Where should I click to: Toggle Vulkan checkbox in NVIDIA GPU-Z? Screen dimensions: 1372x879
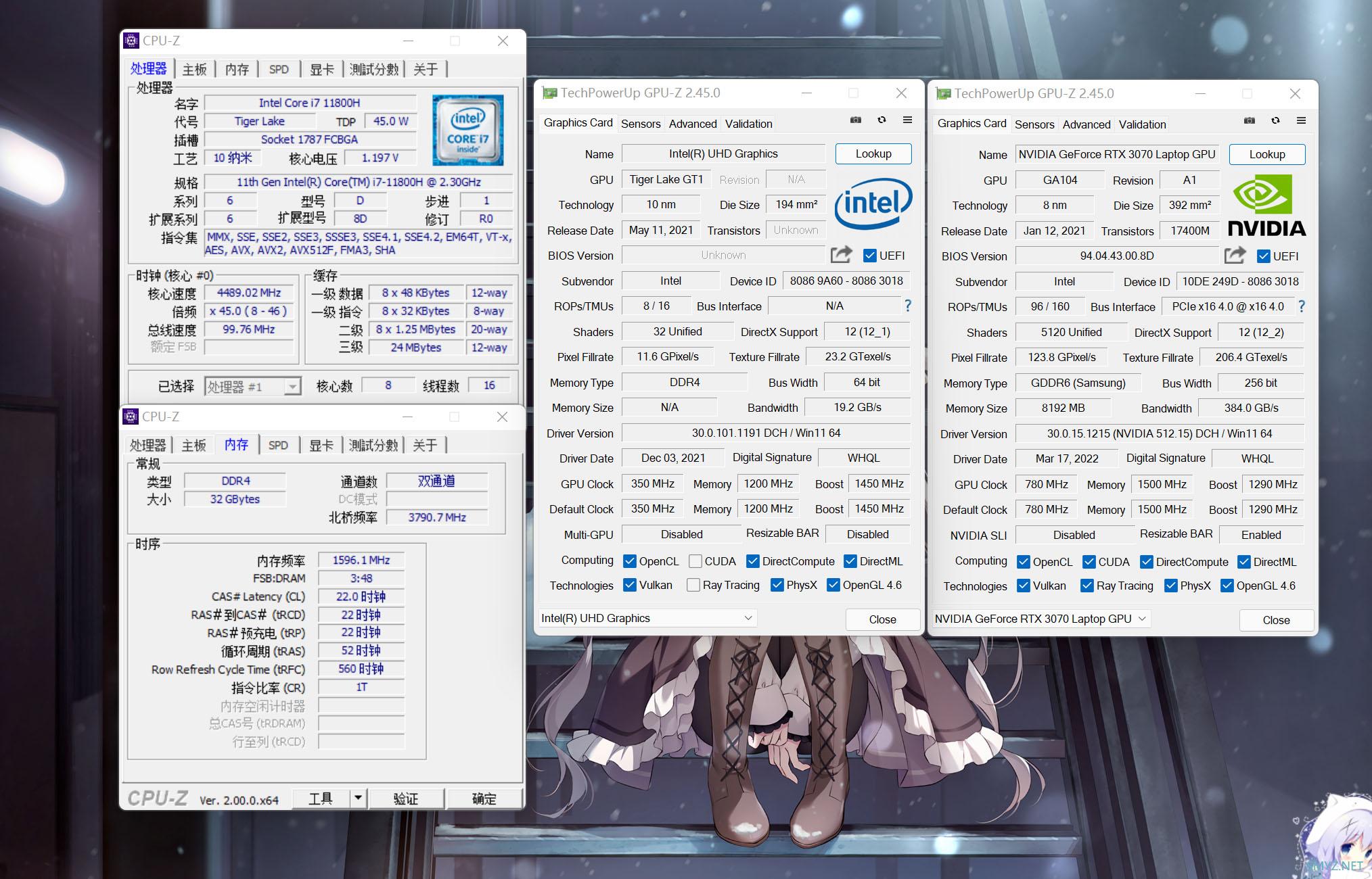click(1023, 586)
